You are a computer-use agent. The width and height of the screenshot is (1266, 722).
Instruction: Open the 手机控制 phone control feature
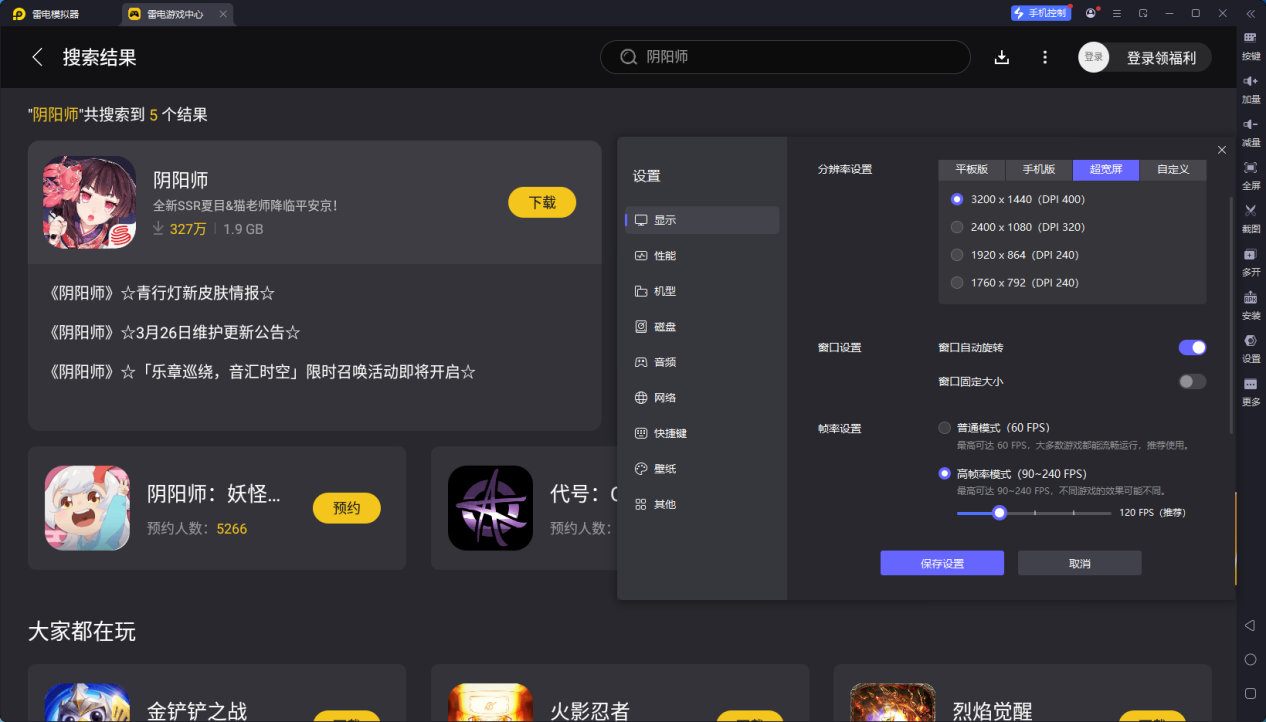pos(1041,12)
